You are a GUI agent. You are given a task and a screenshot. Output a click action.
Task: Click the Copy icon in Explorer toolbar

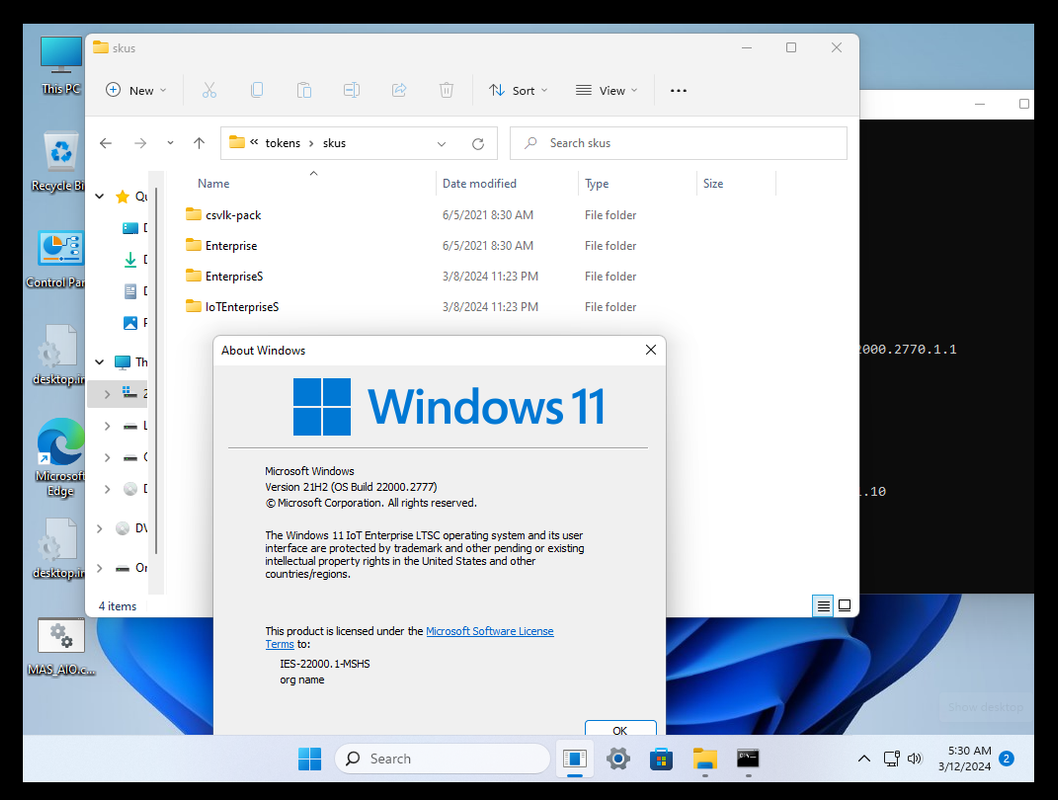(257, 90)
